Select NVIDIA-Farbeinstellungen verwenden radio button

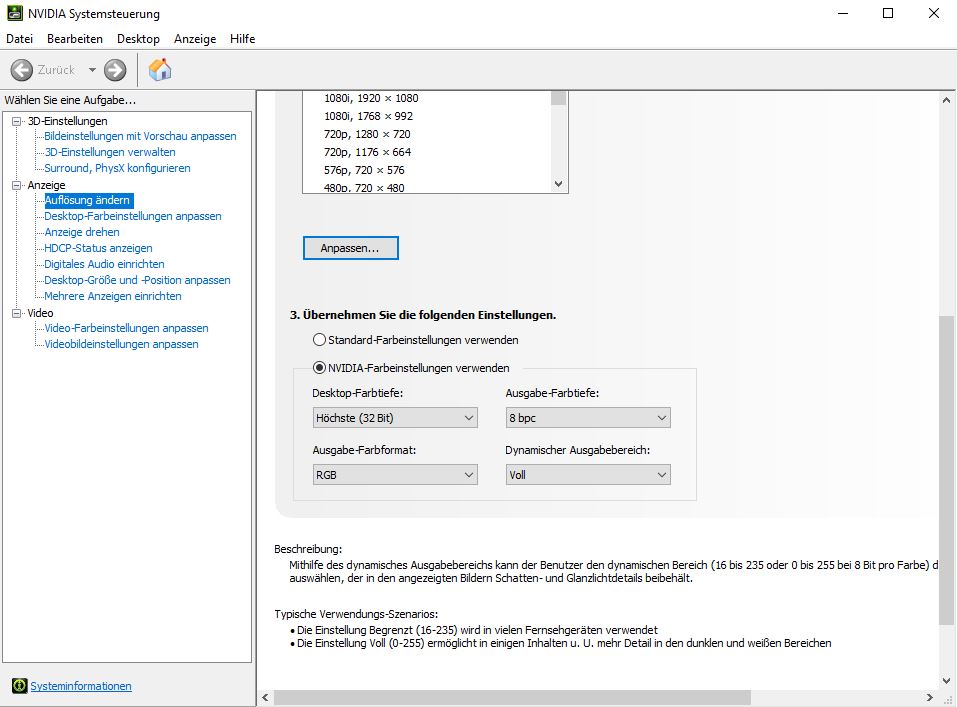pyautogui.click(x=319, y=368)
